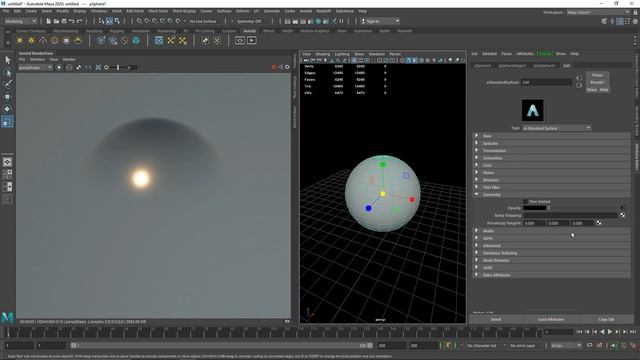Image resolution: width=640 pixels, height=360 pixels.
Task: Open the Modeling menu set dropdown
Action: pos(20,21)
